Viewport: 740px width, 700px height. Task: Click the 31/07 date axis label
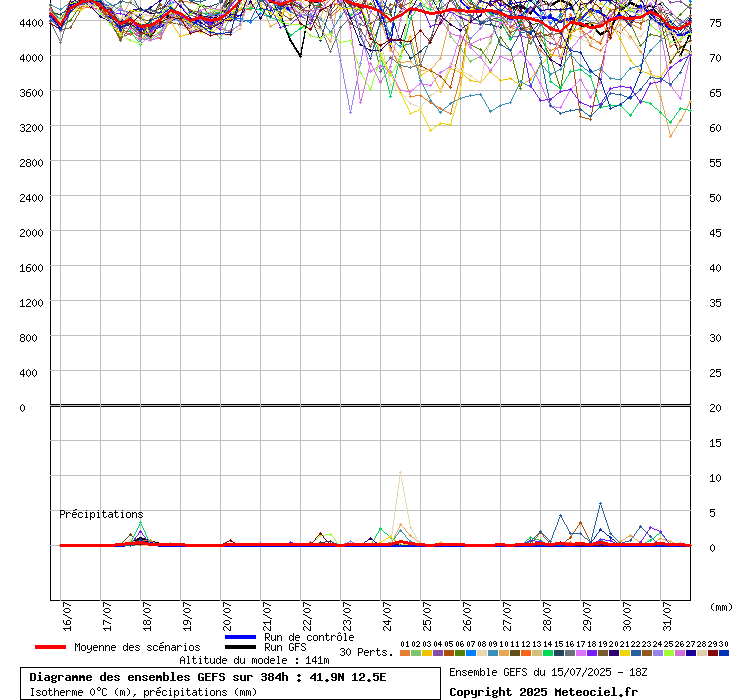pos(667,616)
